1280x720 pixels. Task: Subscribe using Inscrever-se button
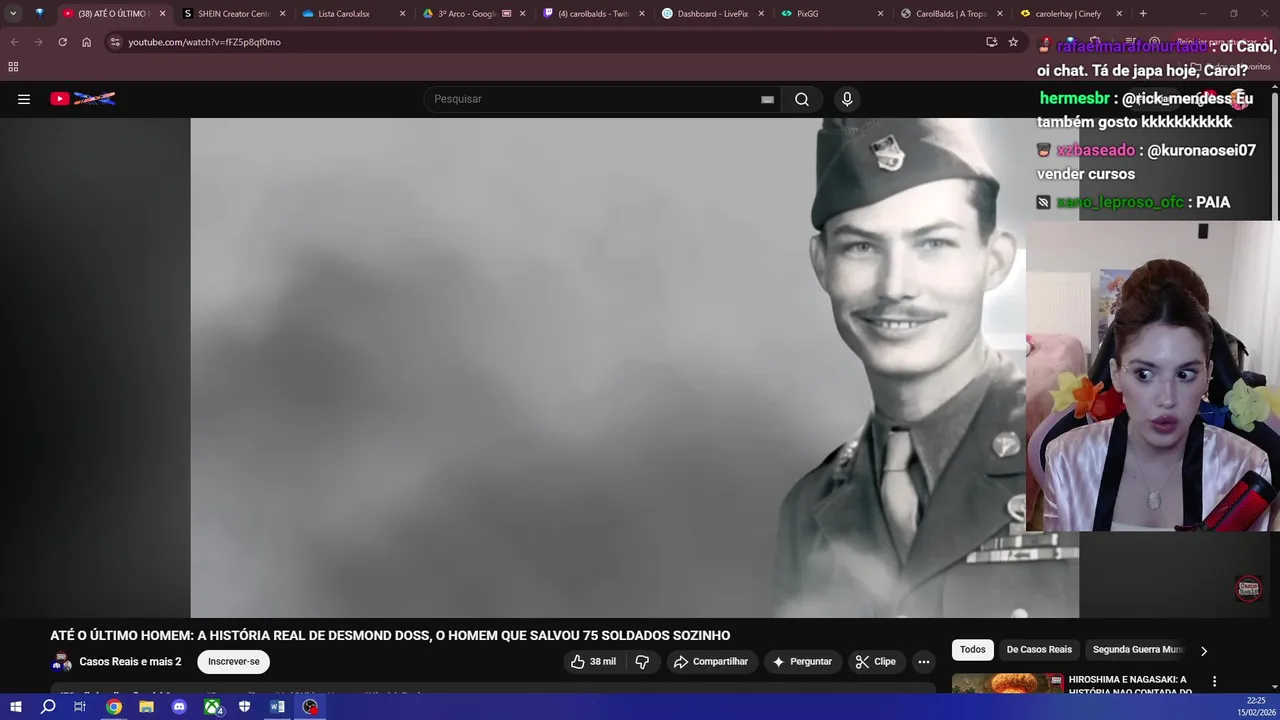234,662
